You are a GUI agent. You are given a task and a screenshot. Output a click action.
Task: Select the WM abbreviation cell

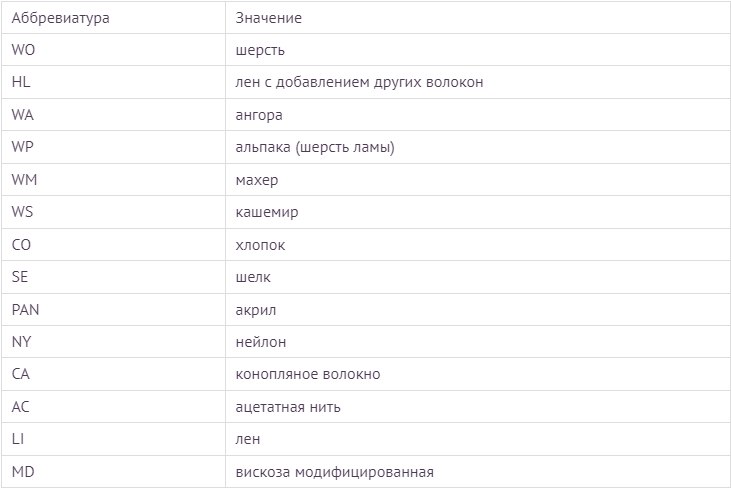(113, 179)
